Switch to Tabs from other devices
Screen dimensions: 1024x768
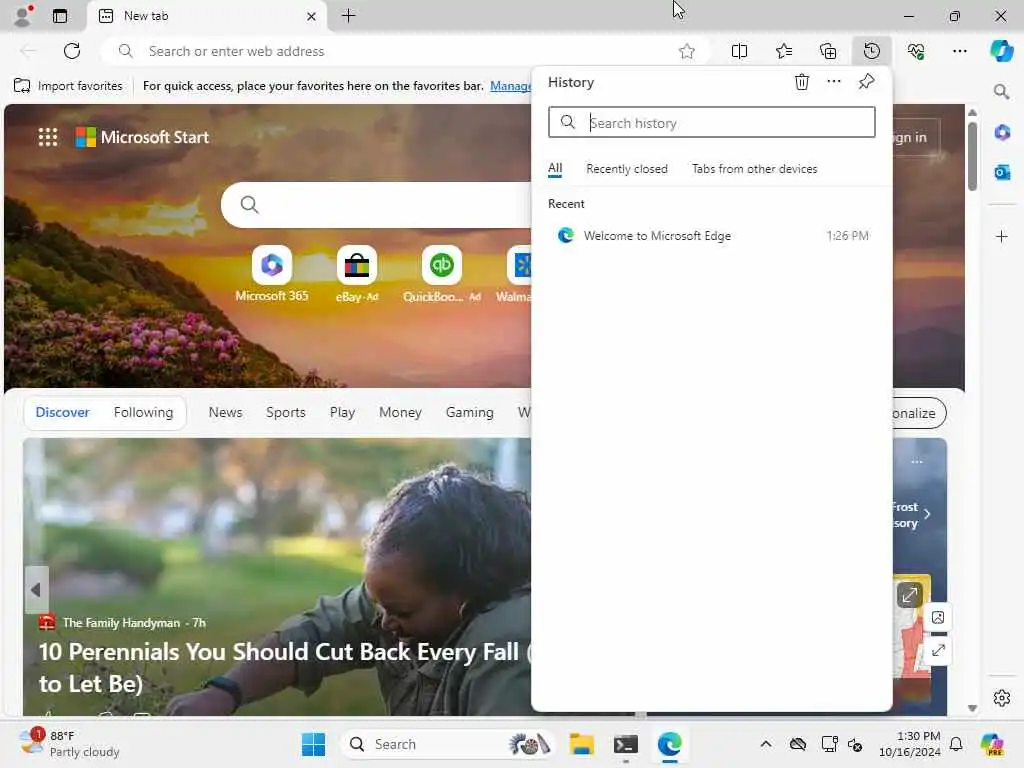click(754, 169)
